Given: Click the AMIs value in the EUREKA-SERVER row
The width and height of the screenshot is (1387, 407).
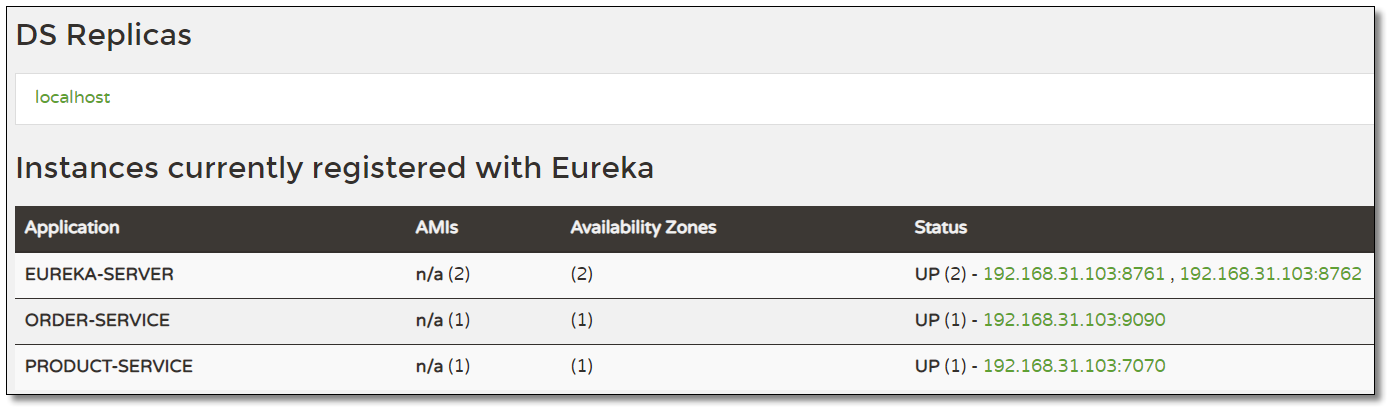Looking at the screenshot, I should [x=442, y=274].
